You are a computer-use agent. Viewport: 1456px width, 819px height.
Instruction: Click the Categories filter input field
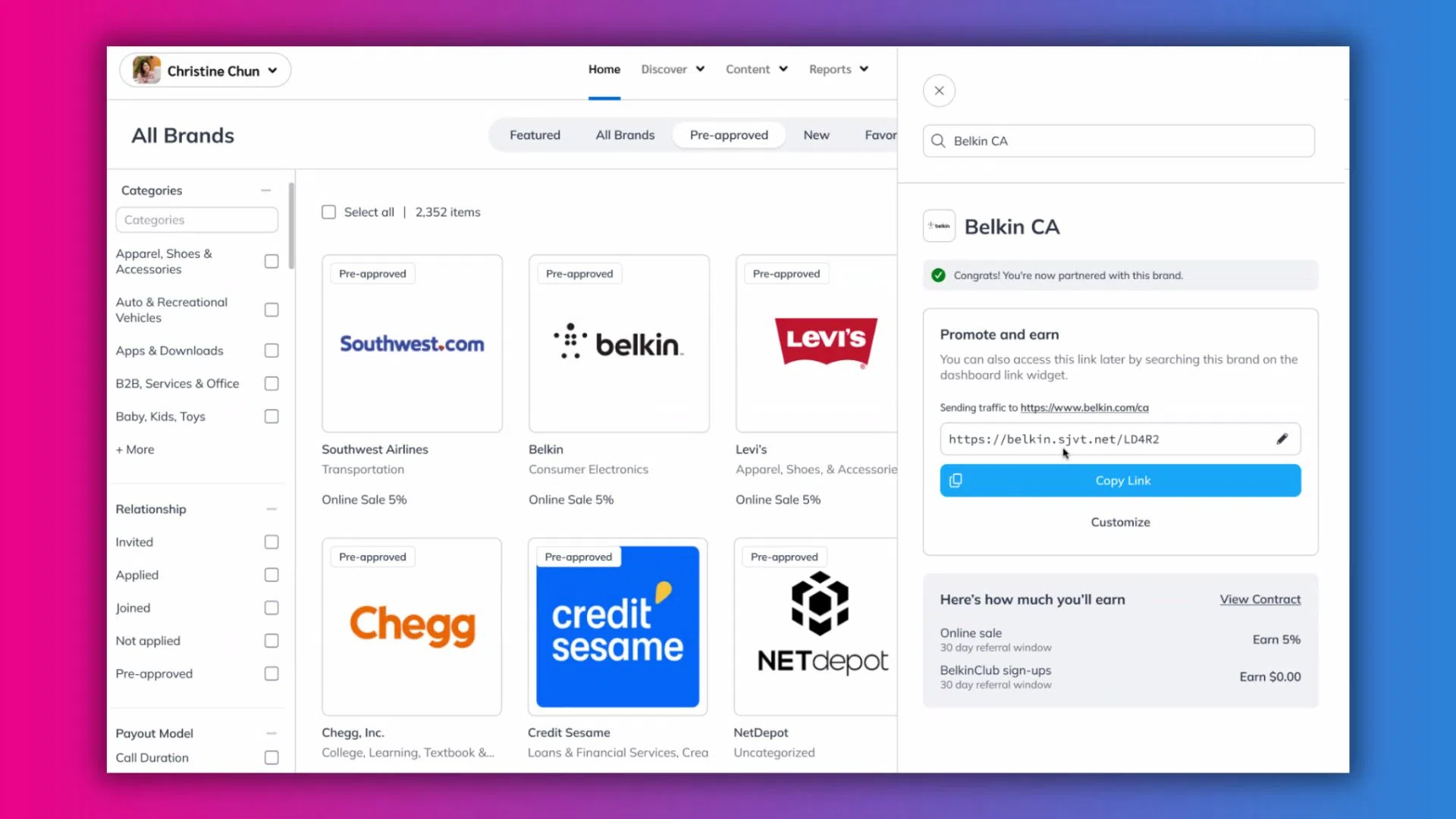tap(196, 219)
